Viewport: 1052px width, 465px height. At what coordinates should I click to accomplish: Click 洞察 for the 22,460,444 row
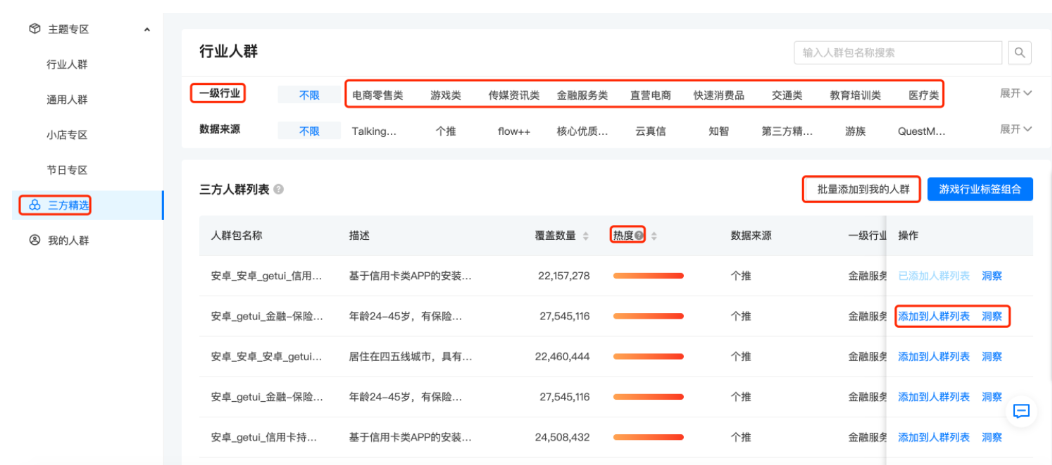(992, 356)
